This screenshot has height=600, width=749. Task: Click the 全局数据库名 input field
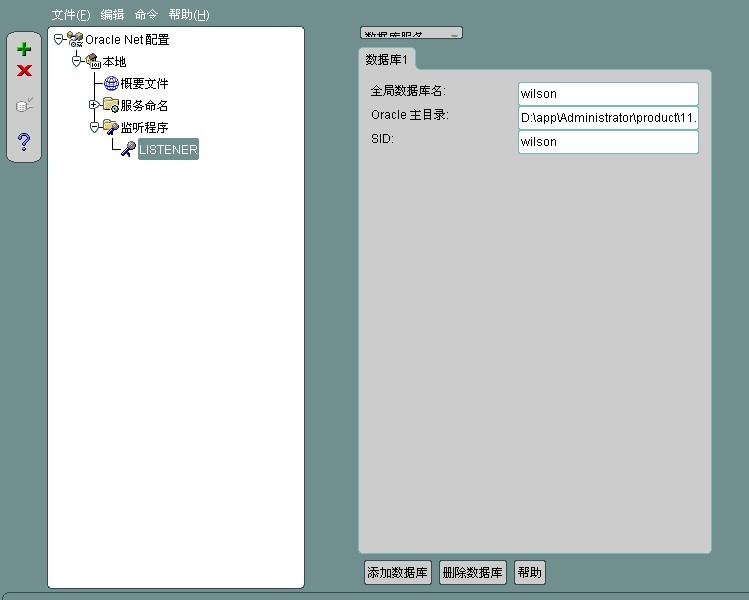[x=608, y=94]
